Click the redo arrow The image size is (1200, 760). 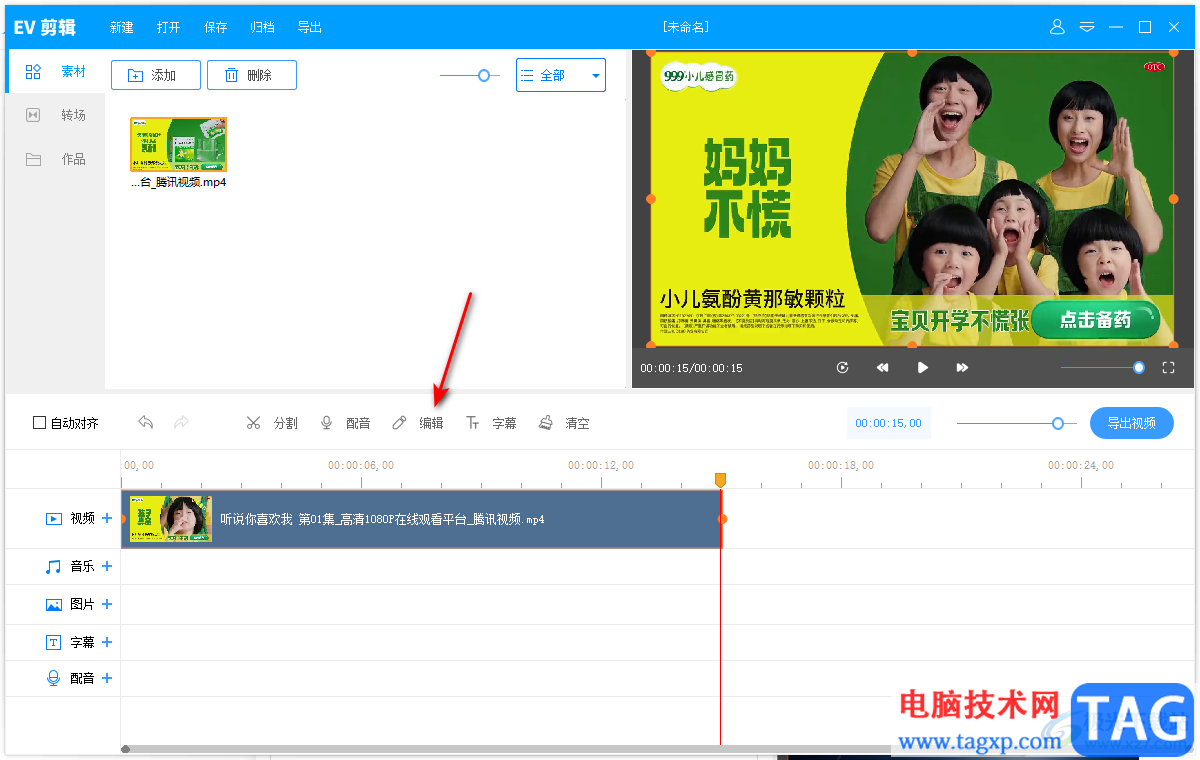tap(182, 423)
